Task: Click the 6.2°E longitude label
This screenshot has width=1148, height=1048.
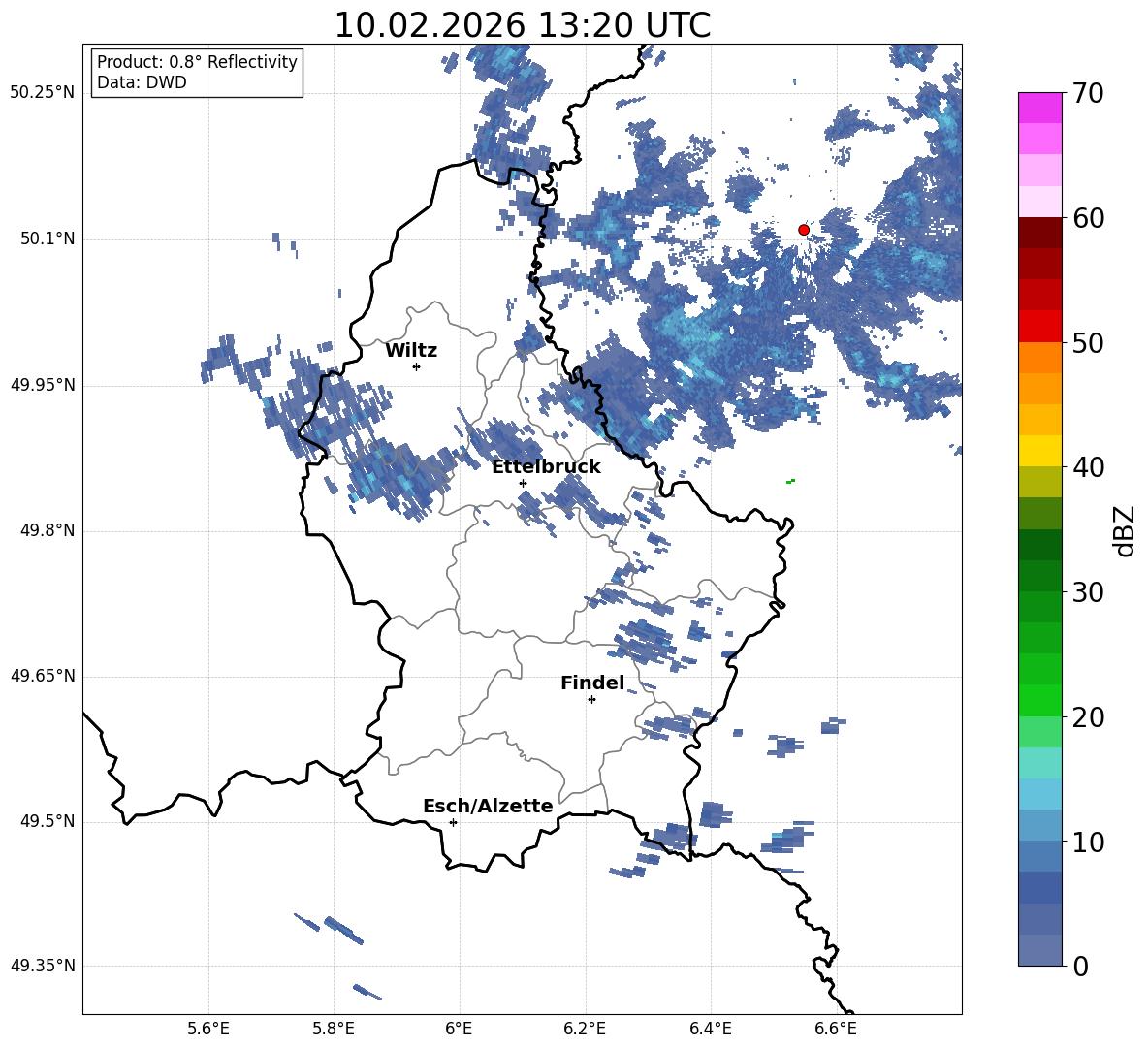Action: click(585, 1029)
